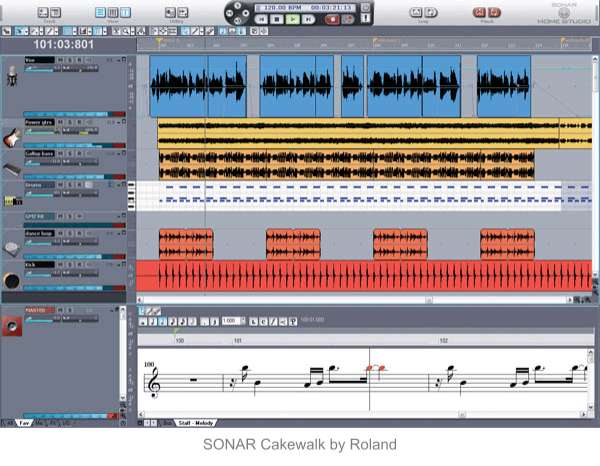Click measure 101 in the staff ruler

pyautogui.click(x=238, y=340)
